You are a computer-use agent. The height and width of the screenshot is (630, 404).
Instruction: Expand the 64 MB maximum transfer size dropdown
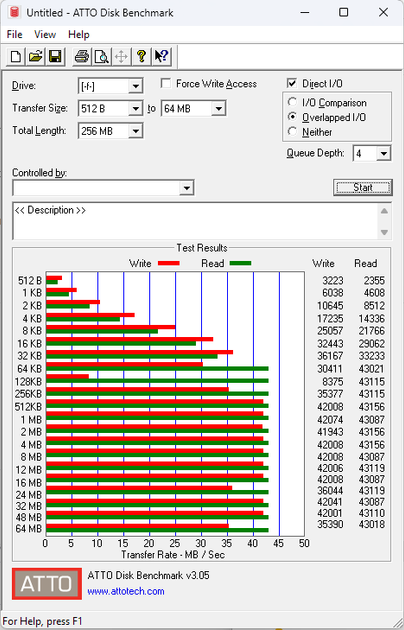218,108
